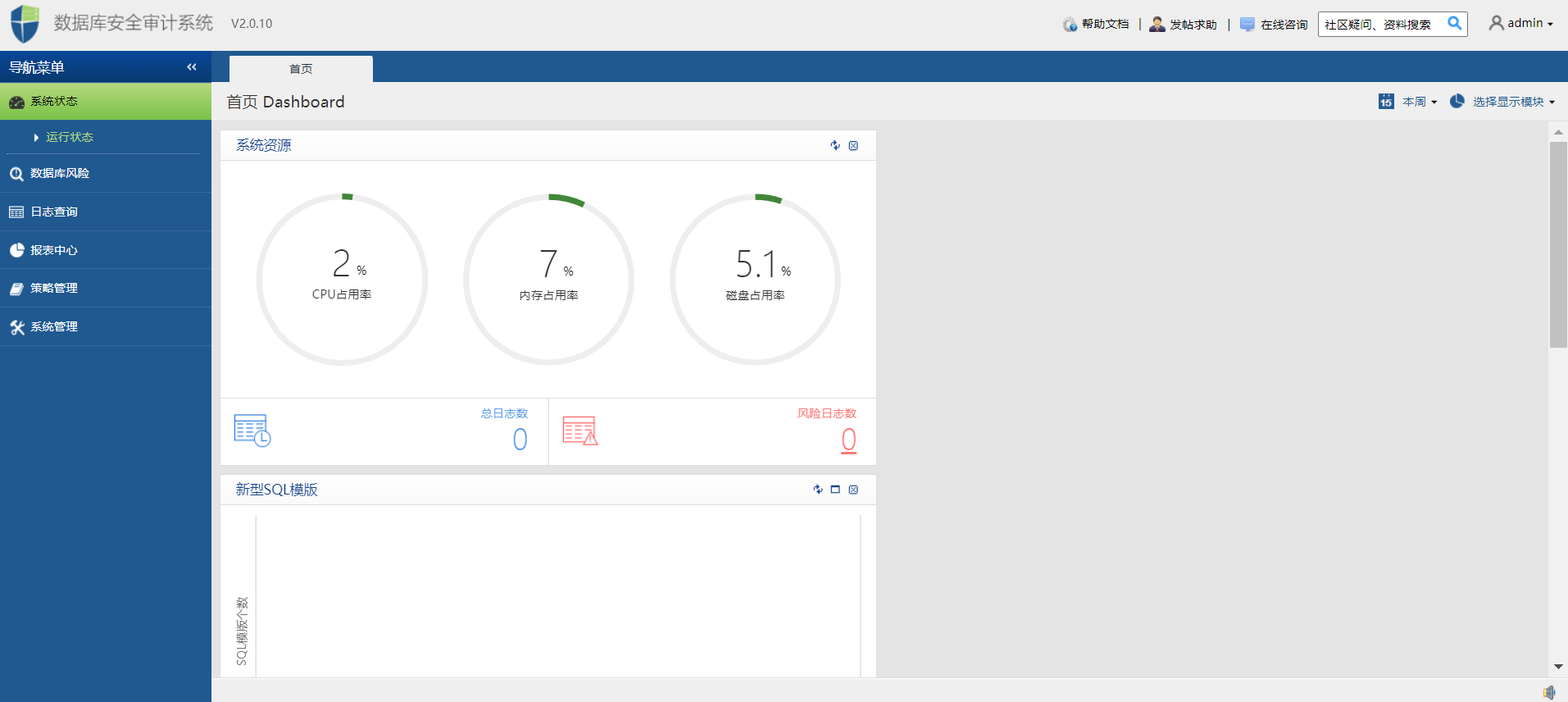The height and width of the screenshot is (702, 1568).
Task: Collapse the navigation menu with double-chevron
Action: coord(192,67)
